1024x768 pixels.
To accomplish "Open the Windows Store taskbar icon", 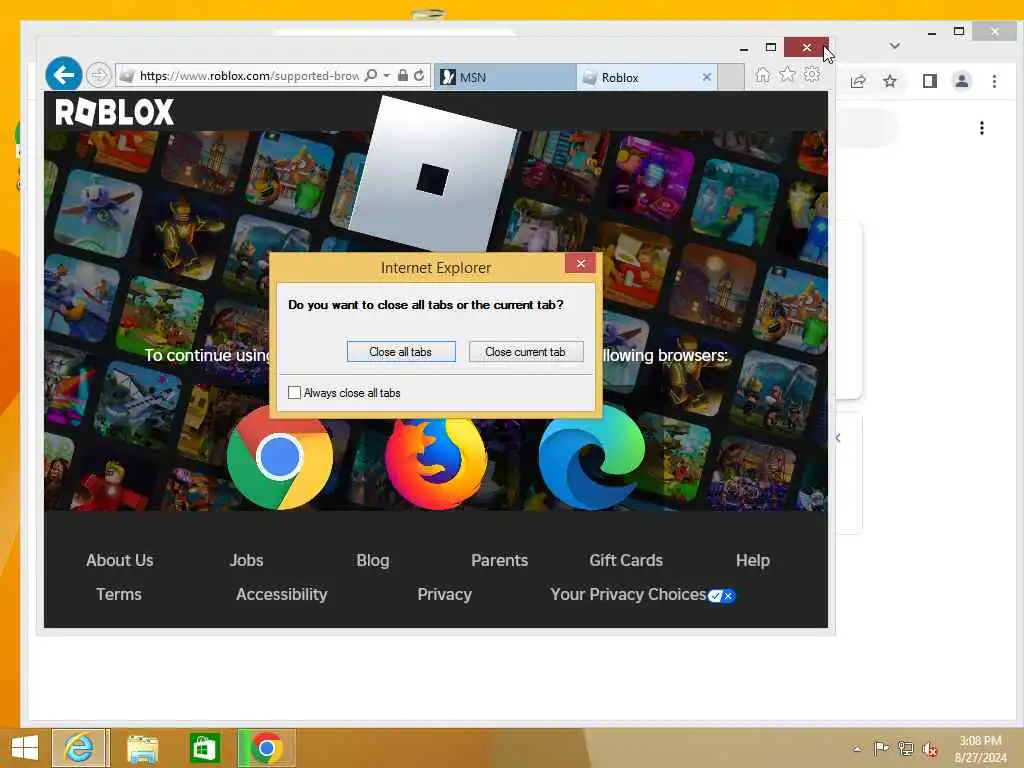I will click(x=204, y=748).
